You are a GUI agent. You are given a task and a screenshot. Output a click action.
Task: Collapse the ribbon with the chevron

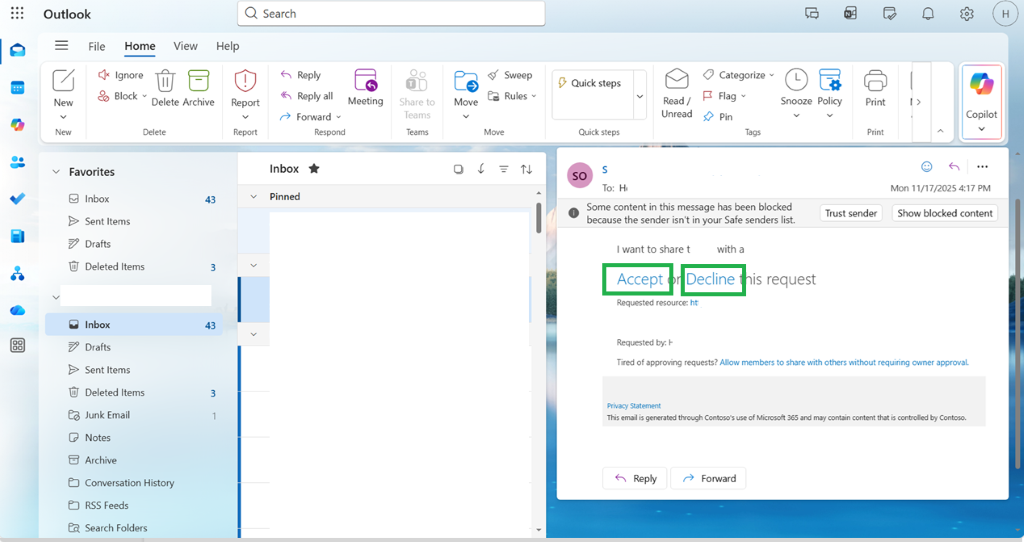[940, 131]
